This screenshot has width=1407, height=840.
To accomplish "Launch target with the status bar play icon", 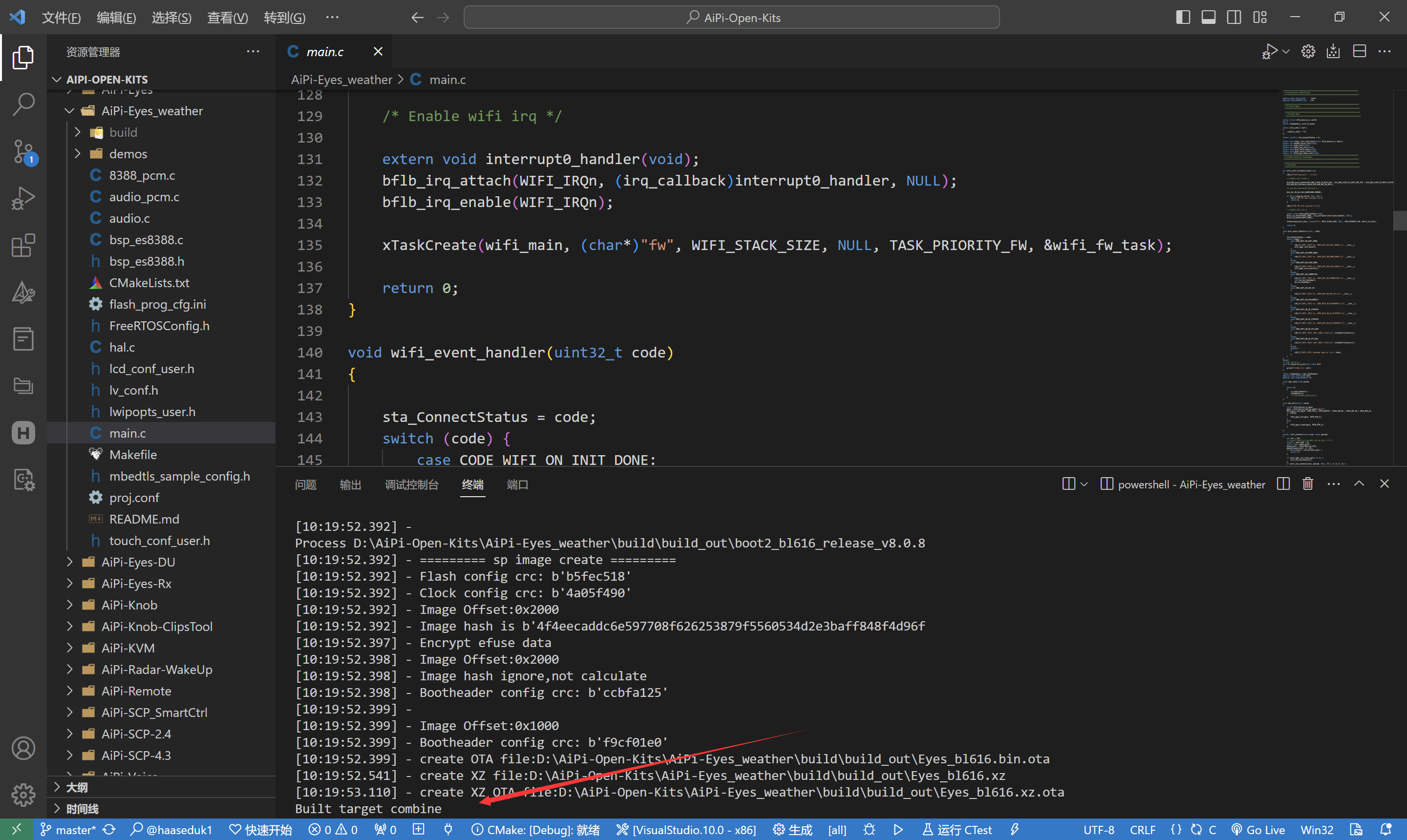I will click(x=898, y=830).
